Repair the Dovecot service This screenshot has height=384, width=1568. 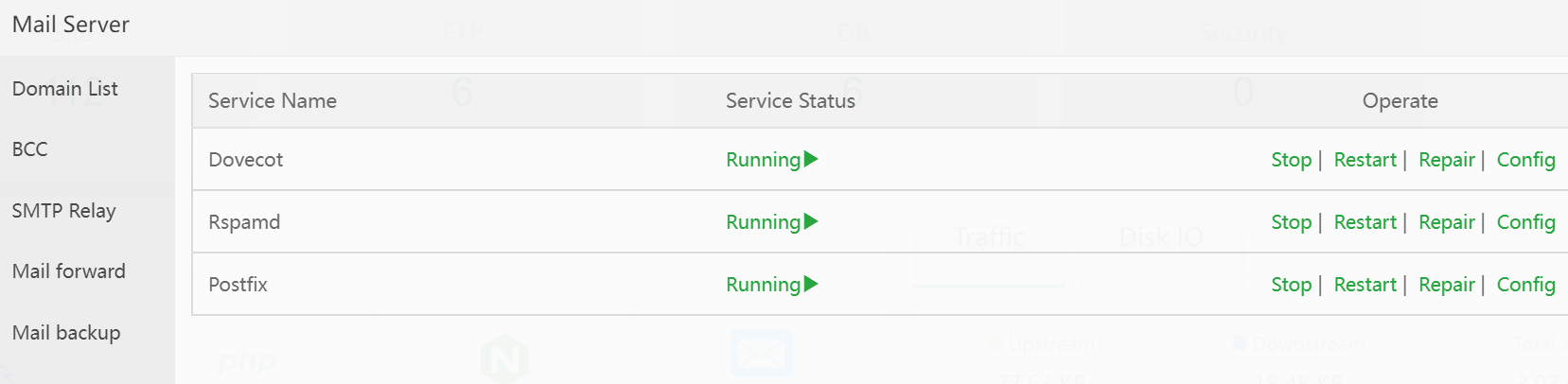point(1446,160)
